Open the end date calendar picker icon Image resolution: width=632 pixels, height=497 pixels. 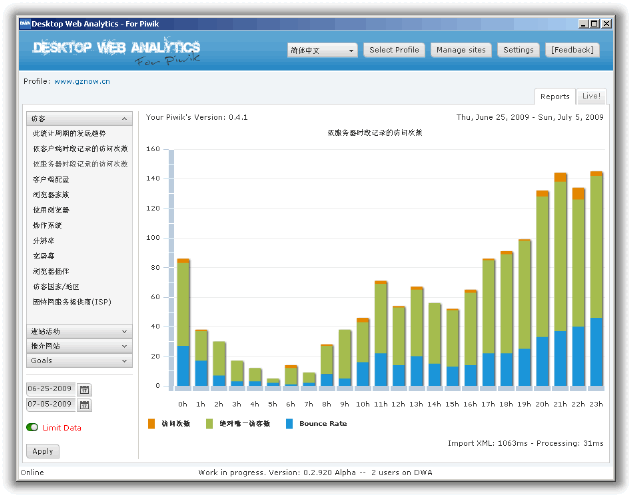[x=84, y=405]
